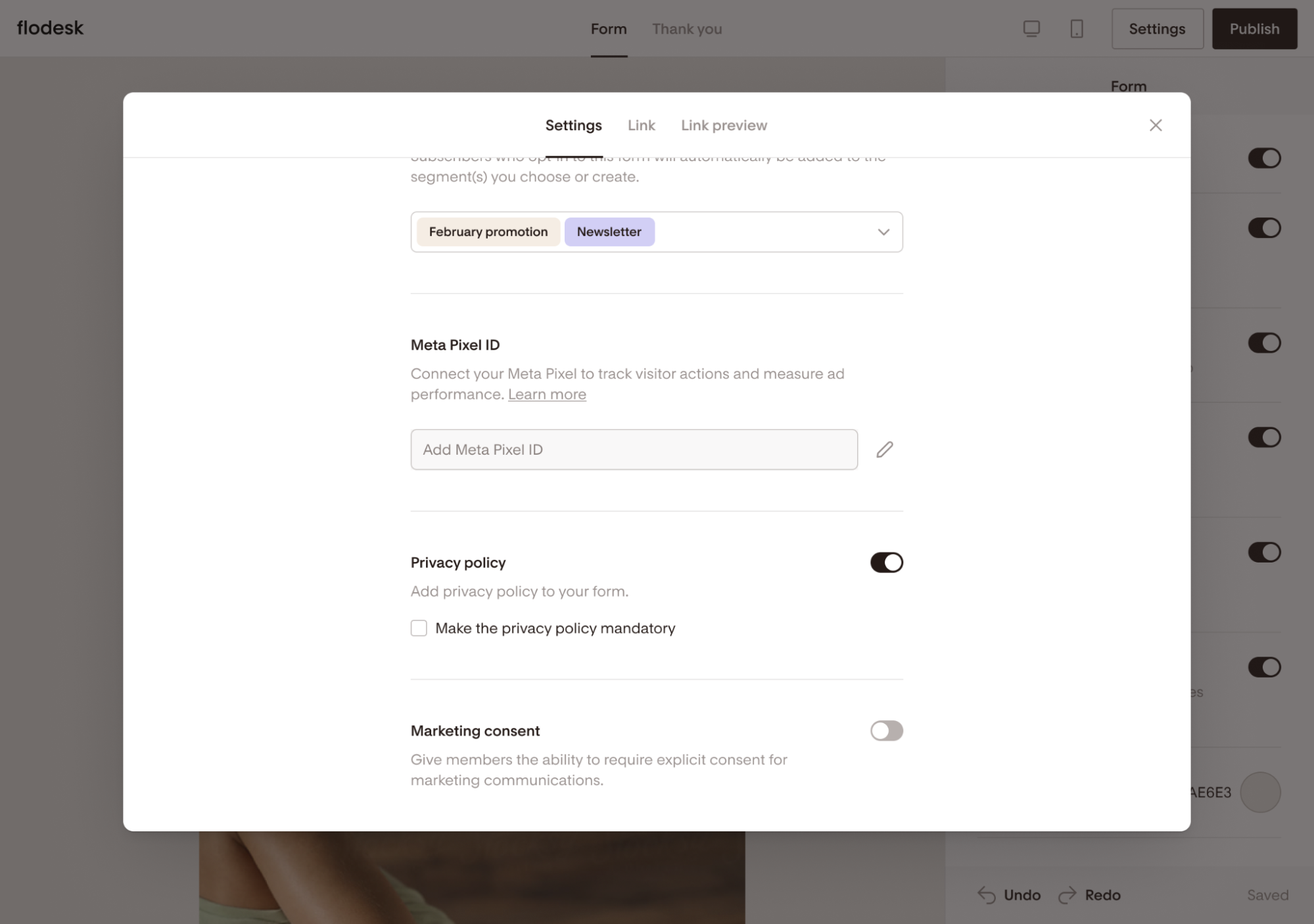Select the February promotion segment tag
Image resolution: width=1314 pixels, height=924 pixels.
tap(488, 232)
